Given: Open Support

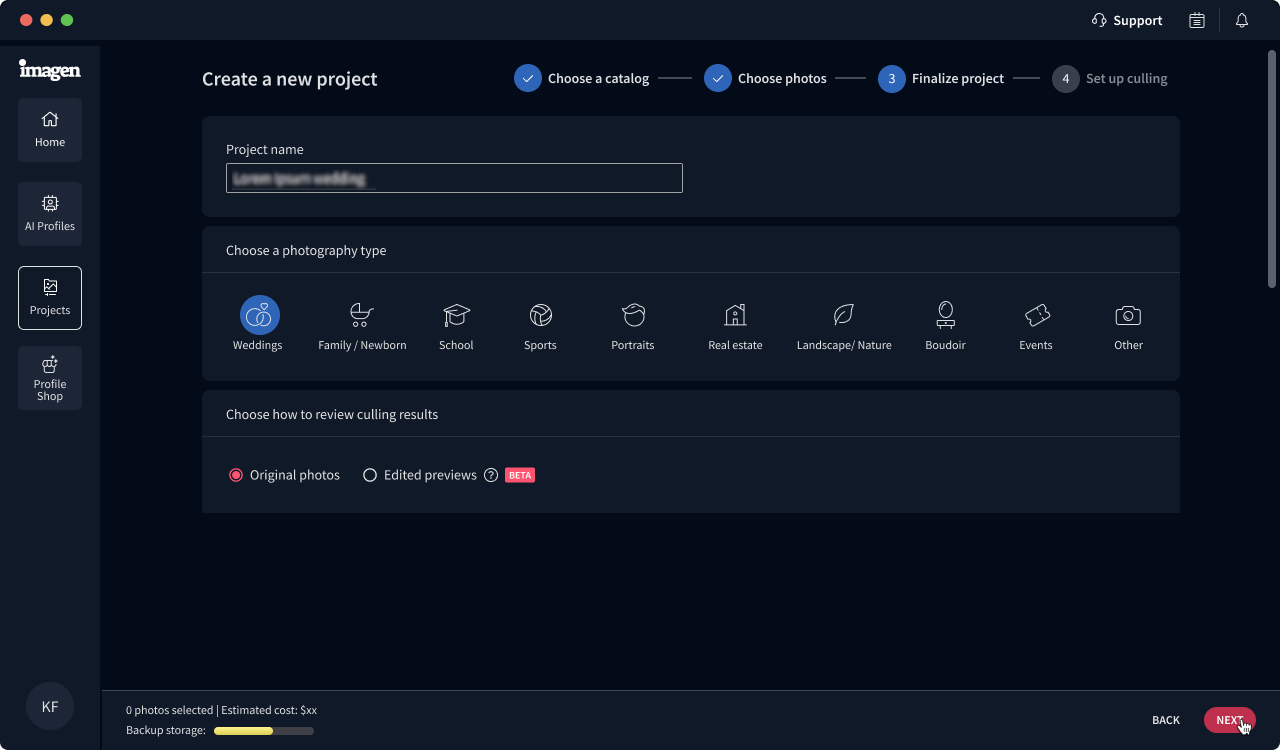Looking at the screenshot, I should (x=1127, y=20).
